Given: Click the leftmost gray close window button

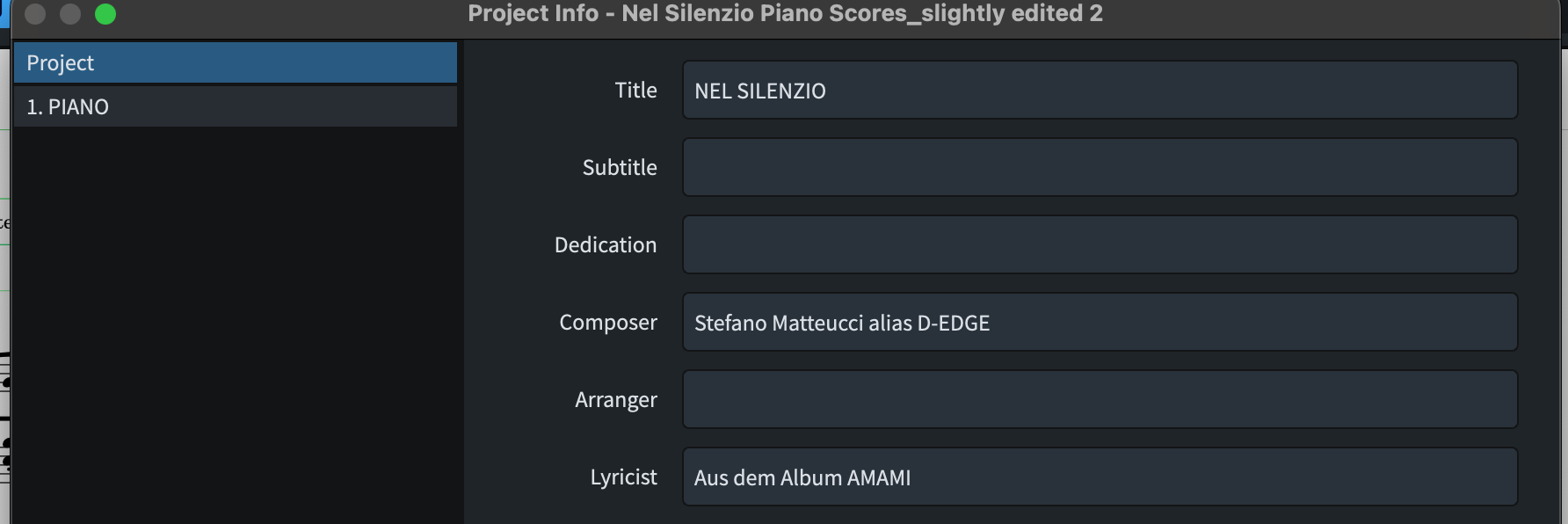Looking at the screenshot, I should 35,14.
